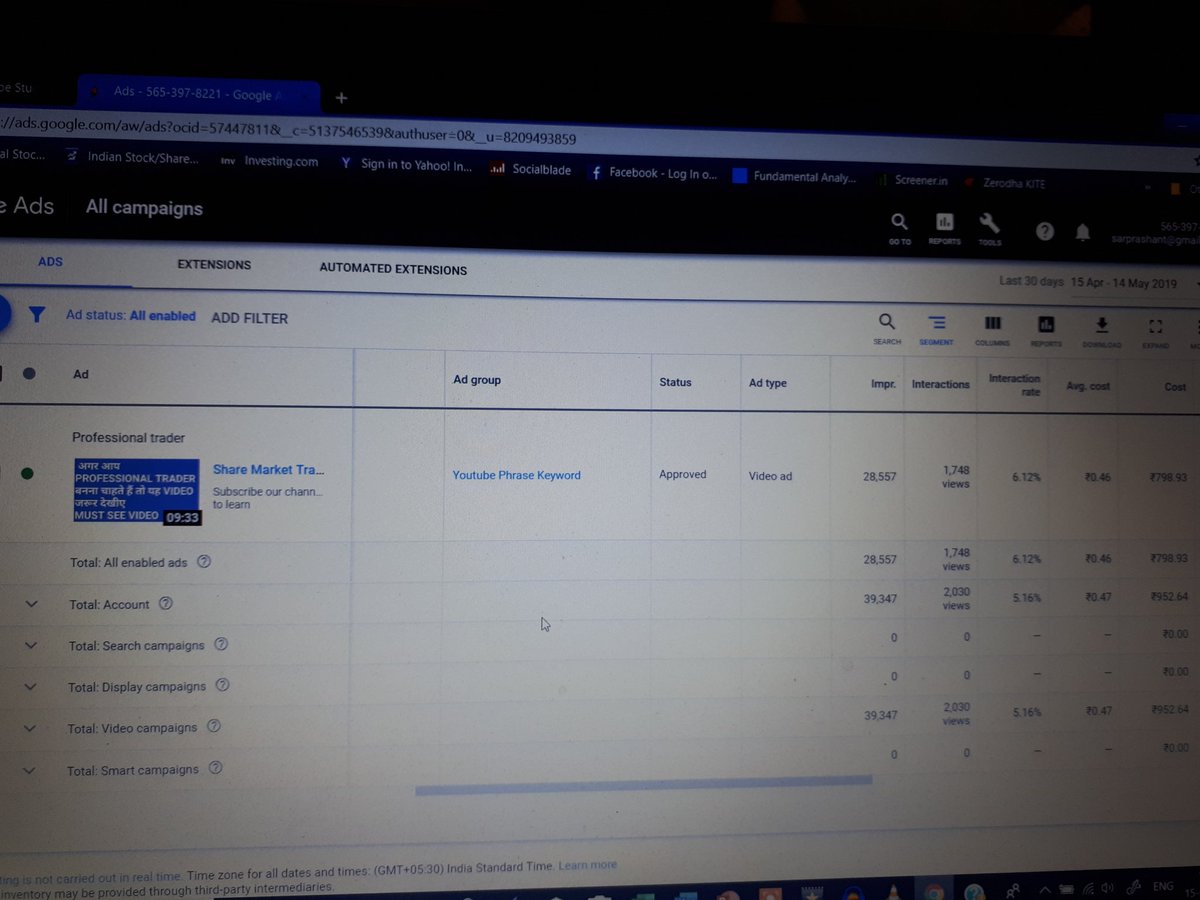Image resolution: width=1200 pixels, height=900 pixels.
Task: Select the Ads - 565-397-8221 browser tab
Action: coord(200,95)
